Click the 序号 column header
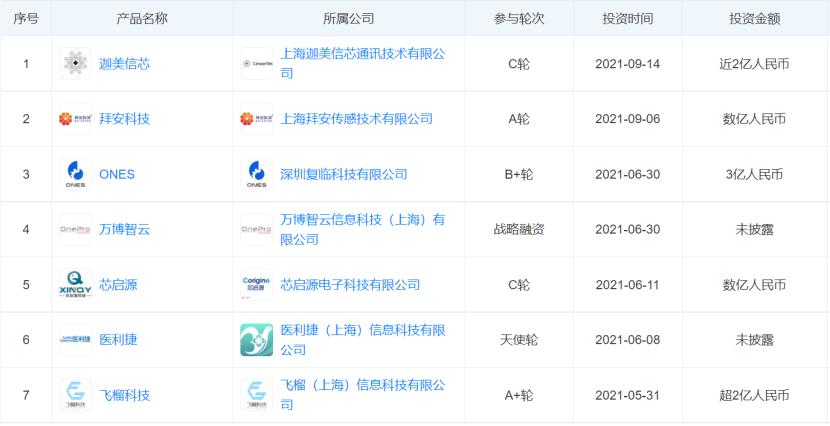Screen dimensions: 830x426 click(26, 19)
